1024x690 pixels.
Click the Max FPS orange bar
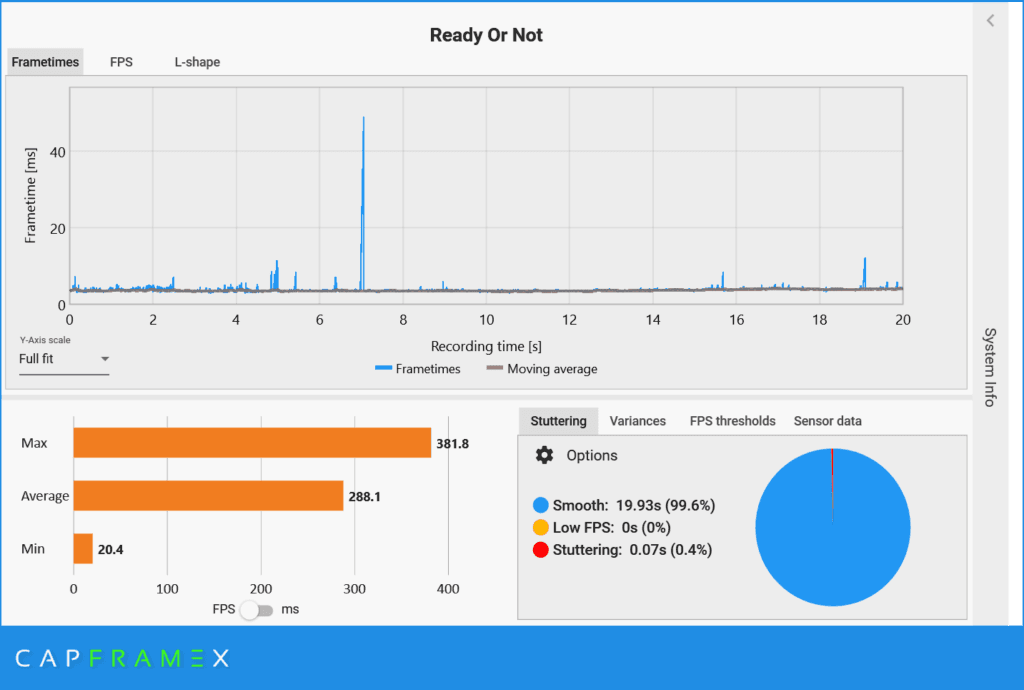252,443
